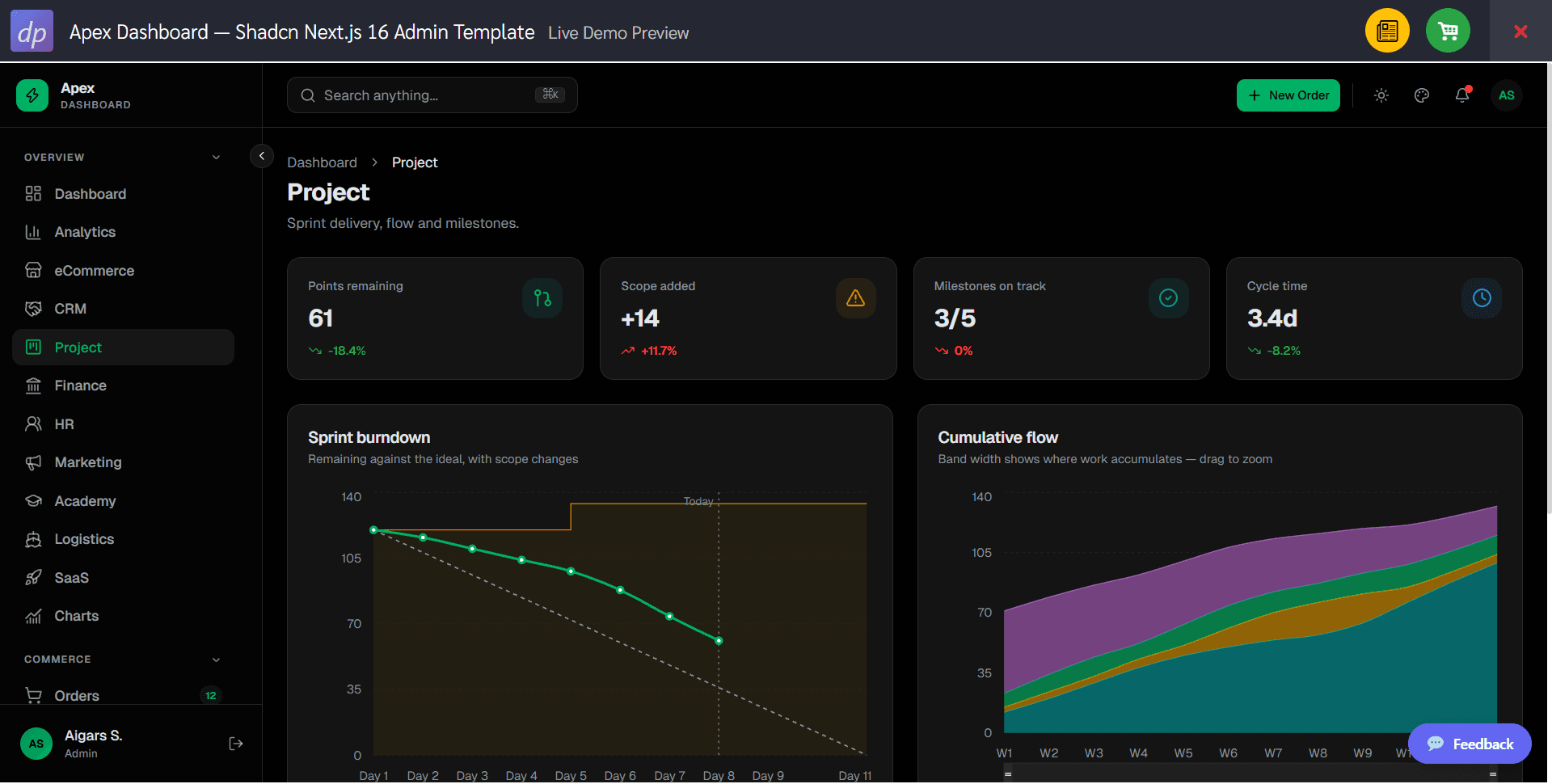The image size is (1552, 784).
Task: Open notifications bell icon
Action: [1462, 95]
